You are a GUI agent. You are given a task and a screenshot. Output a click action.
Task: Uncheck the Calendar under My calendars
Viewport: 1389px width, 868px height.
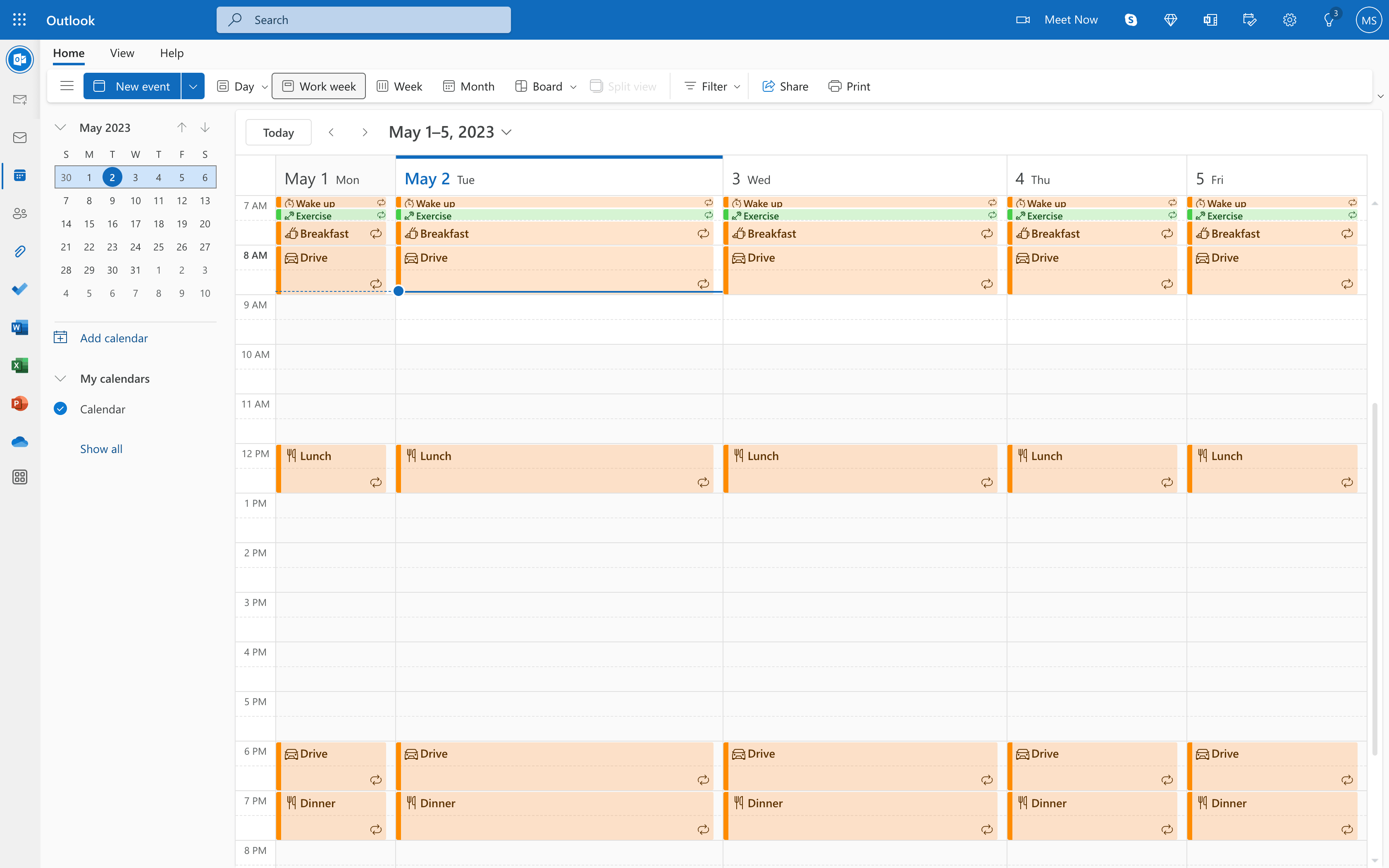[x=60, y=409]
